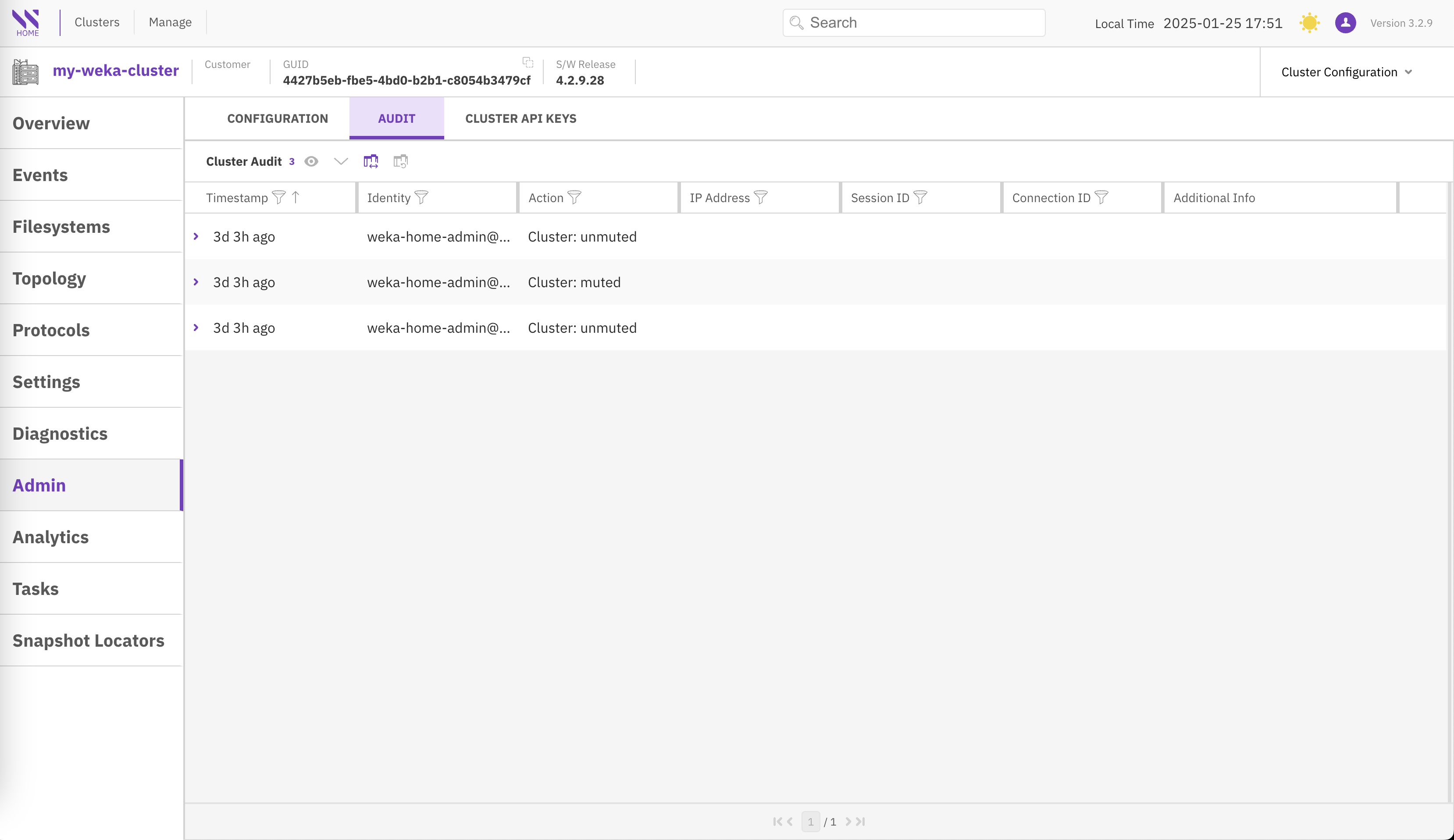Open the Cluster Configuration dropdown
This screenshot has height=840, width=1454.
[x=1346, y=72]
